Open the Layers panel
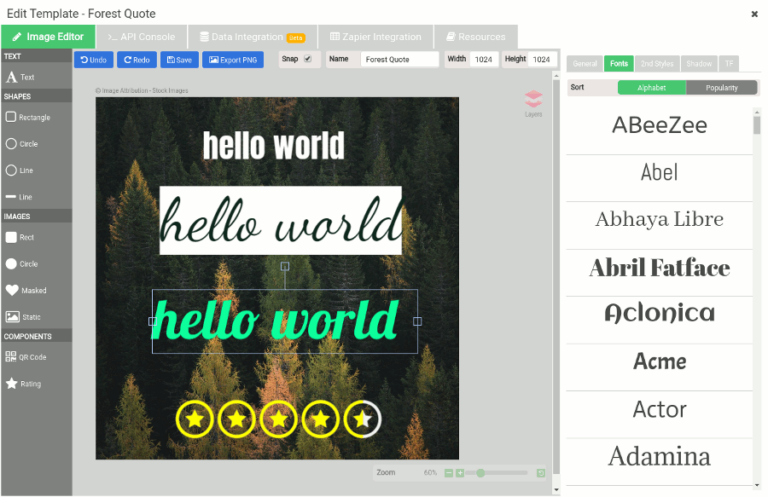Screen dimensions: 768x497 pos(533,102)
